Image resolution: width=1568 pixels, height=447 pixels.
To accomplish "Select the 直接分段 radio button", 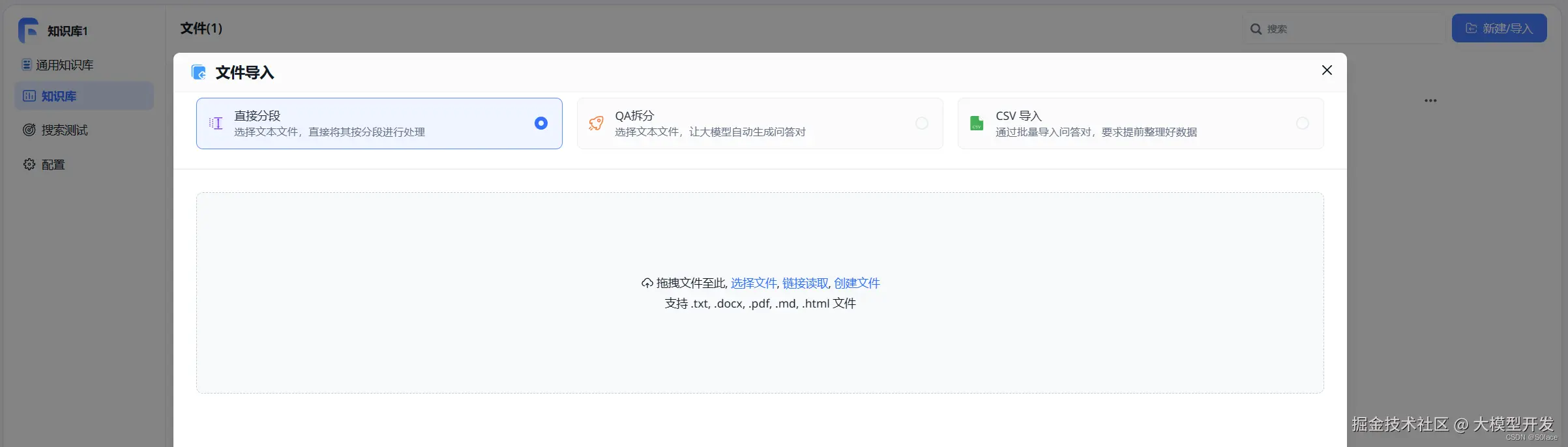I will (541, 123).
